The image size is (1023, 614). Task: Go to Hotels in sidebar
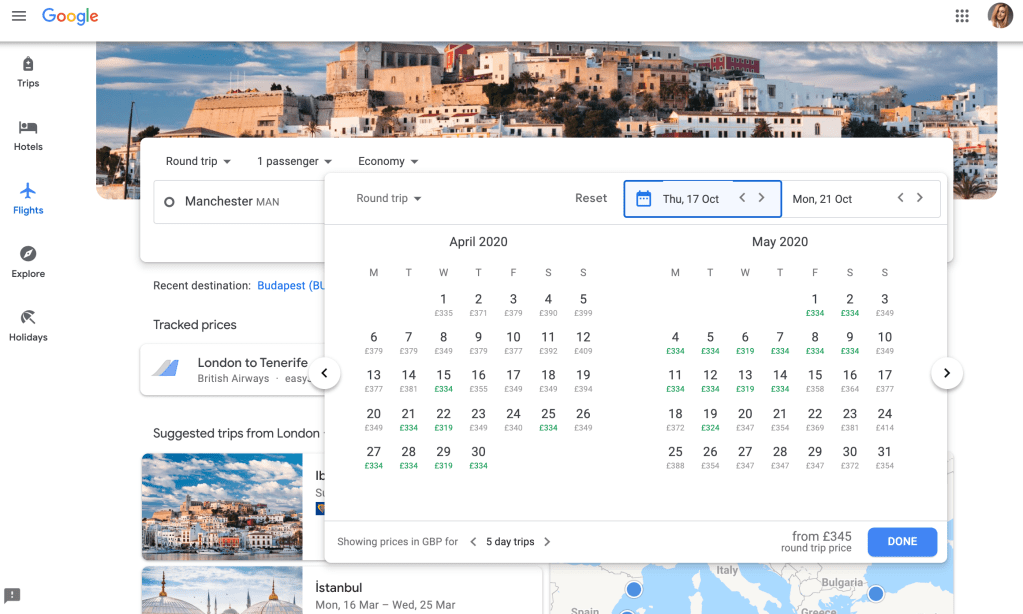click(28, 135)
